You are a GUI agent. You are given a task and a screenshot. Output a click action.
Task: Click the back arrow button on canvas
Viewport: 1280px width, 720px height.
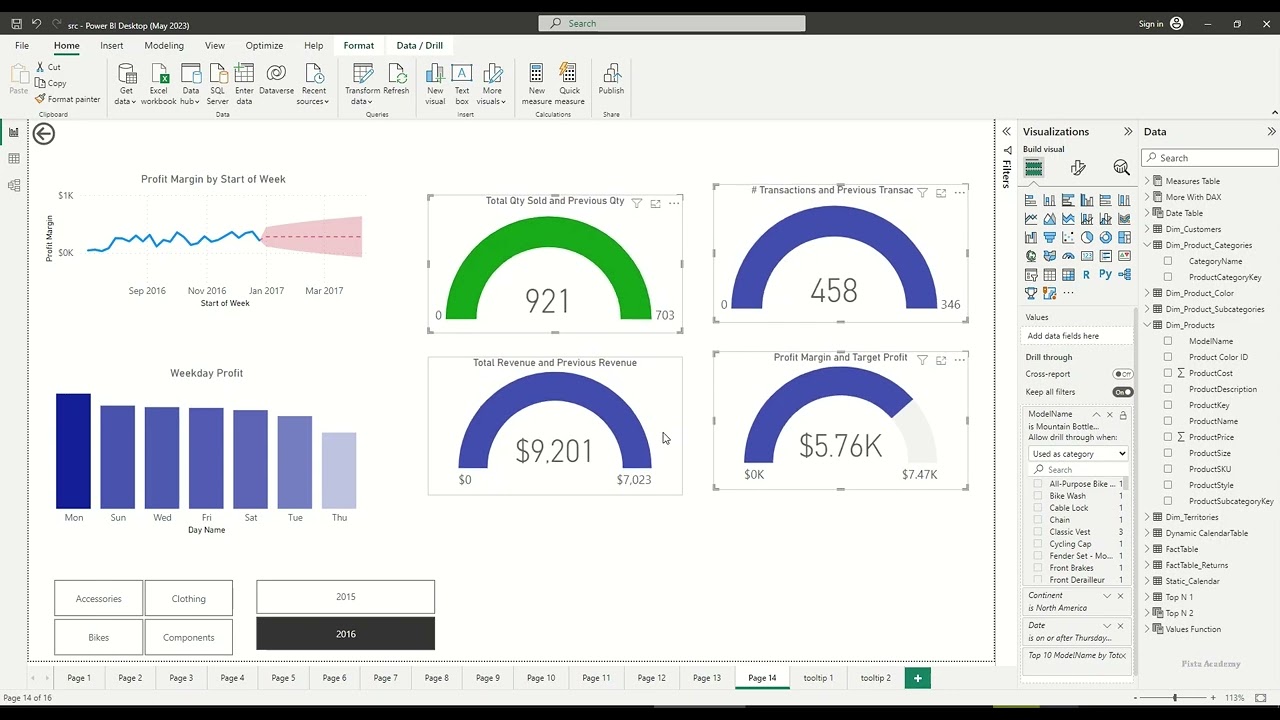point(44,134)
